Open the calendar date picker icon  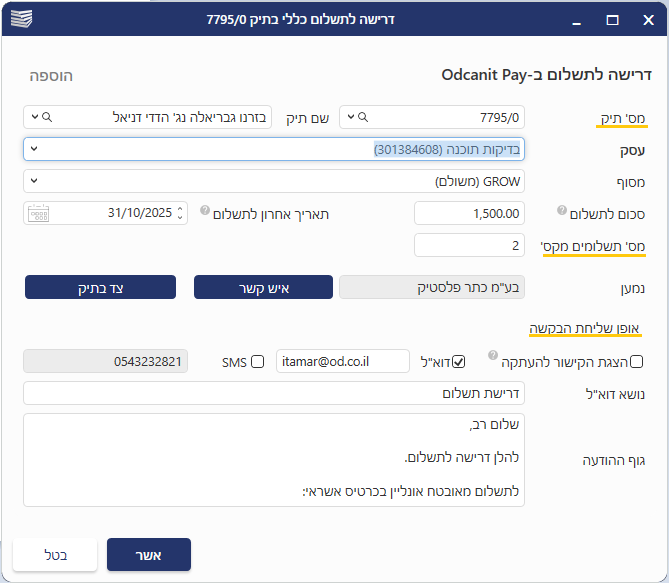(38, 213)
